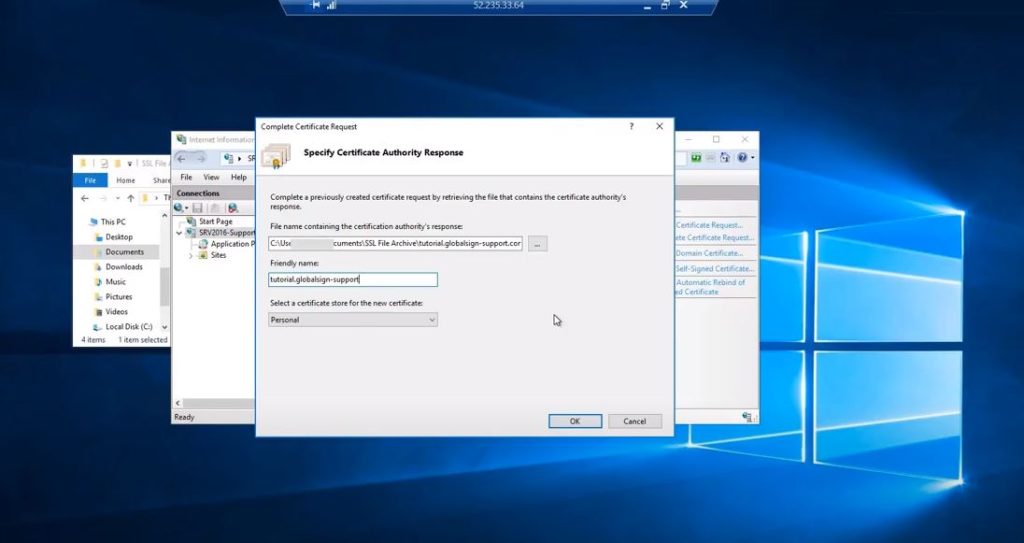Select This PC in File Explorer navigation
This screenshot has width=1024, height=543.
113,222
